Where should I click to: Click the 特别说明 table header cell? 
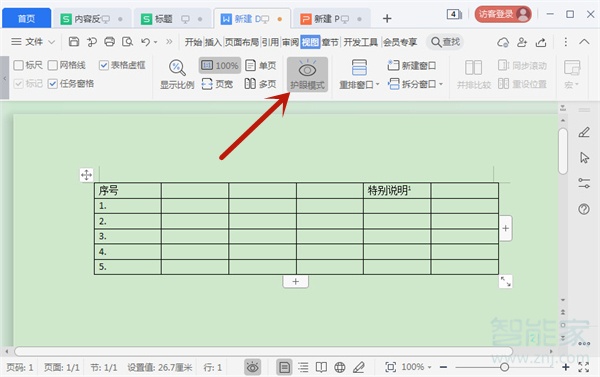click(397, 191)
